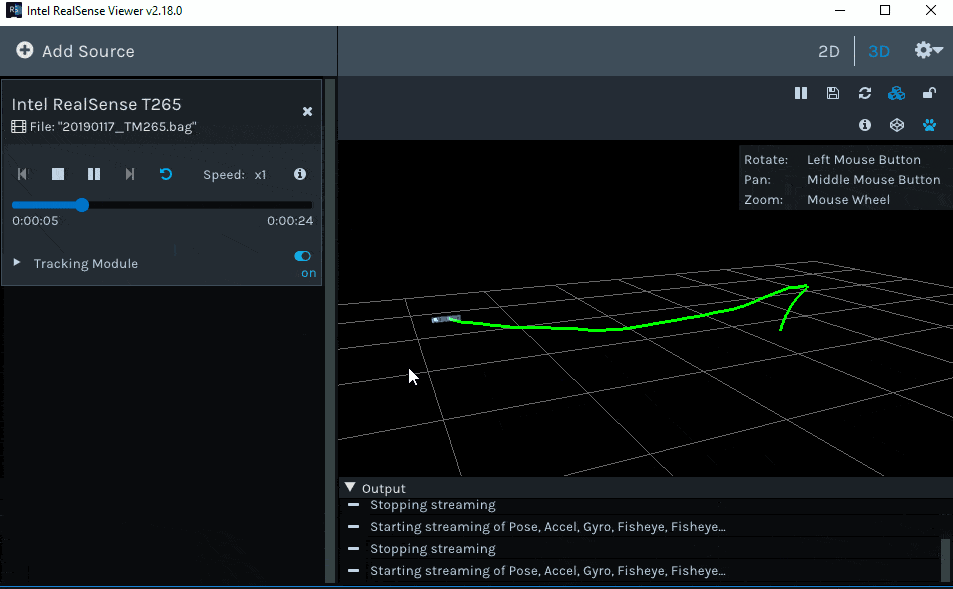Collapse the Output log panel
Image resolution: width=953 pixels, height=589 pixels.
pos(349,487)
